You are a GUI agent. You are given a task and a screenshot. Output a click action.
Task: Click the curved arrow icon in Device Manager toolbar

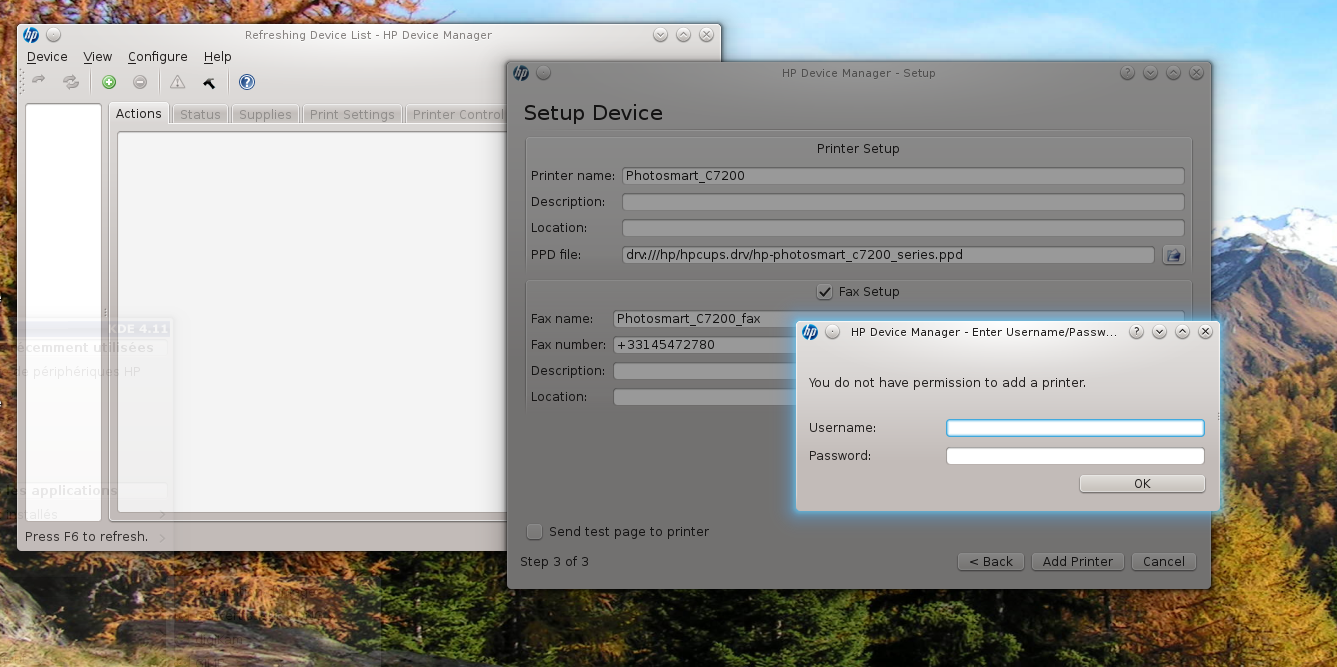point(39,82)
